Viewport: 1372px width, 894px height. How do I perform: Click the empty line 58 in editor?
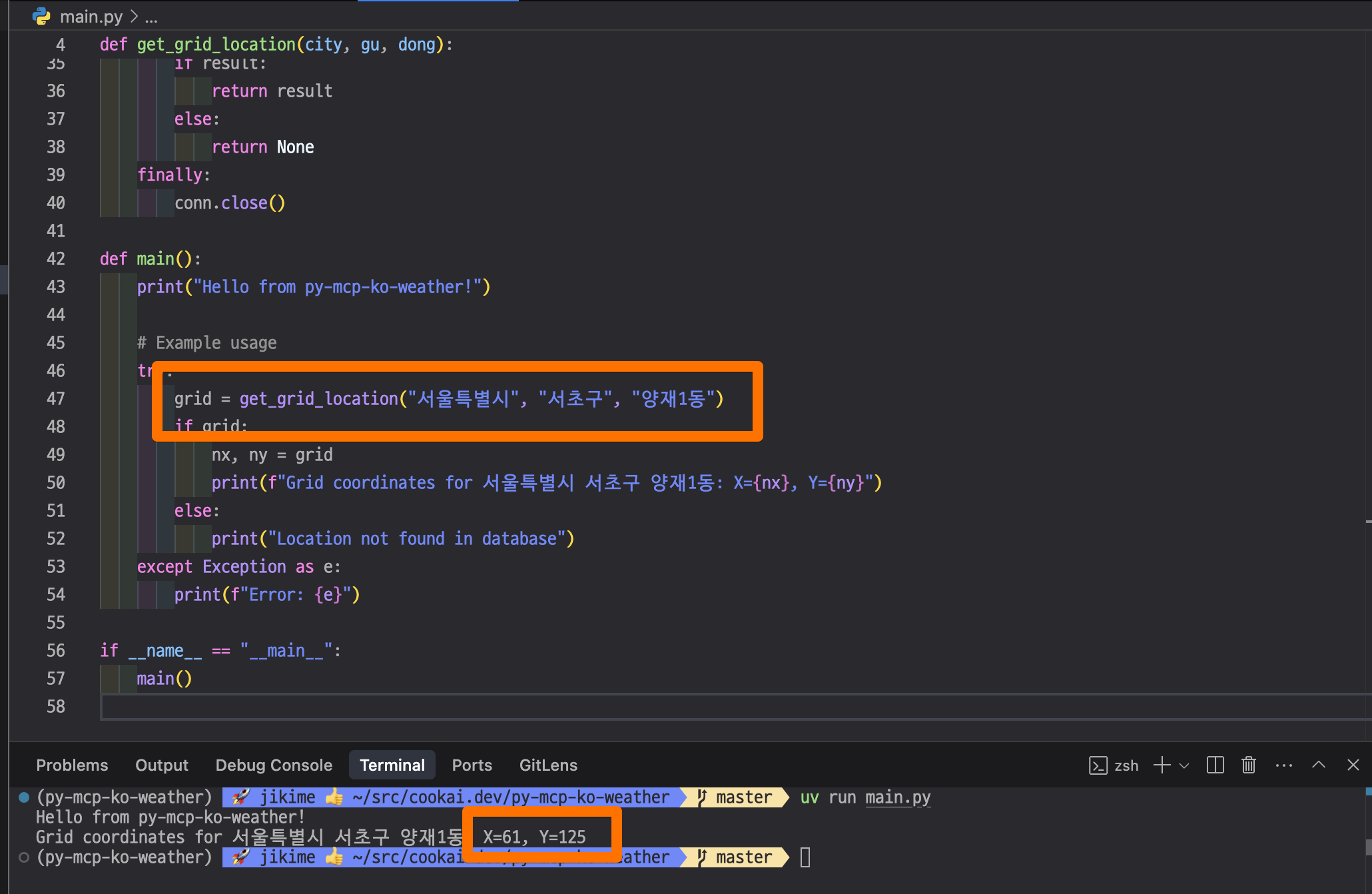click(x=400, y=707)
